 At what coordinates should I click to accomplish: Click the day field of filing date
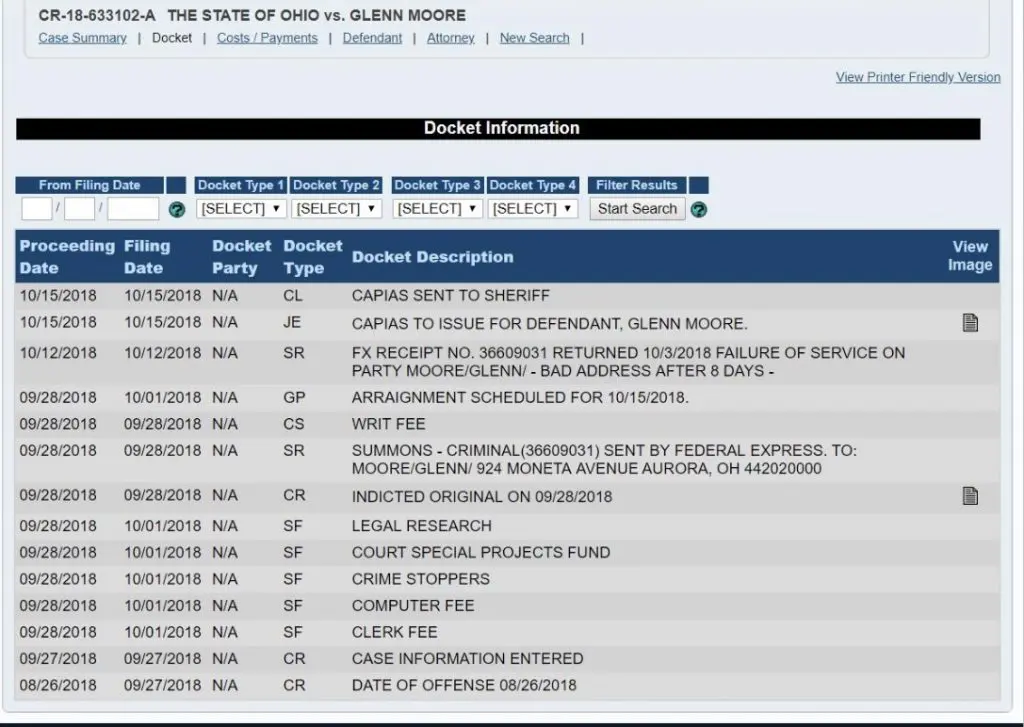tap(80, 209)
